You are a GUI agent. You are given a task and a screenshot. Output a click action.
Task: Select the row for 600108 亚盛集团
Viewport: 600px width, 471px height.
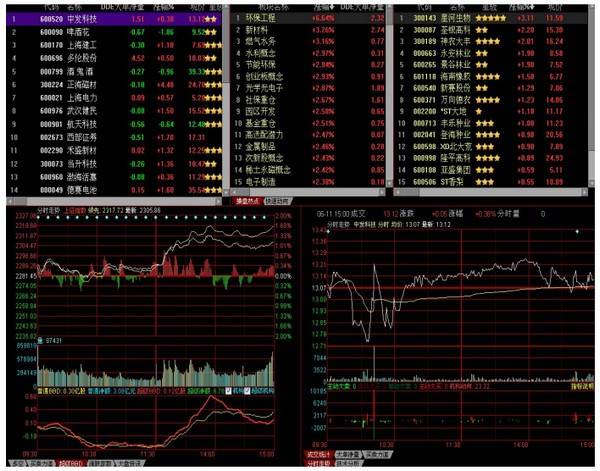(x=491, y=170)
